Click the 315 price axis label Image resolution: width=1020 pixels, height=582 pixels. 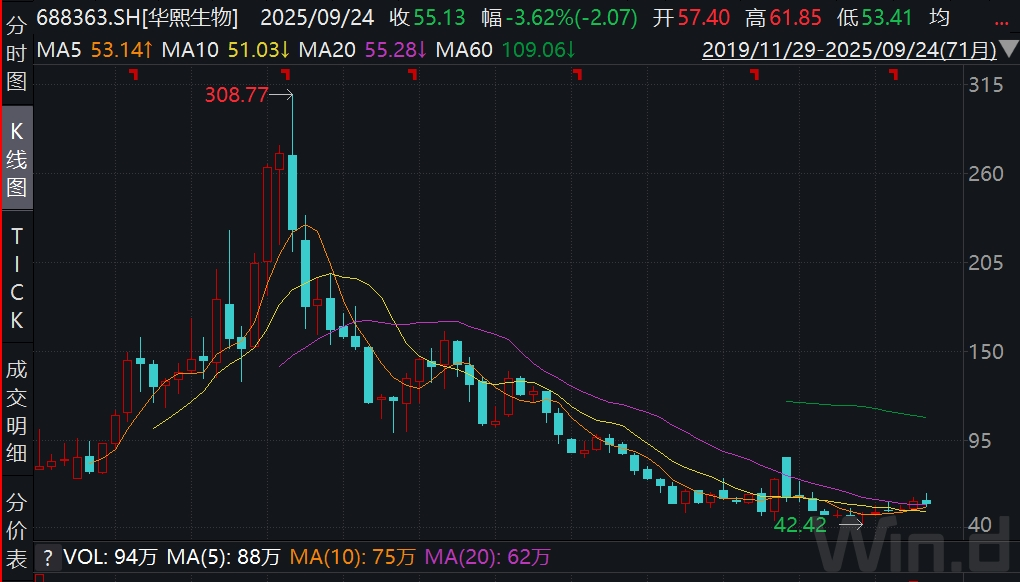coord(986,85)
